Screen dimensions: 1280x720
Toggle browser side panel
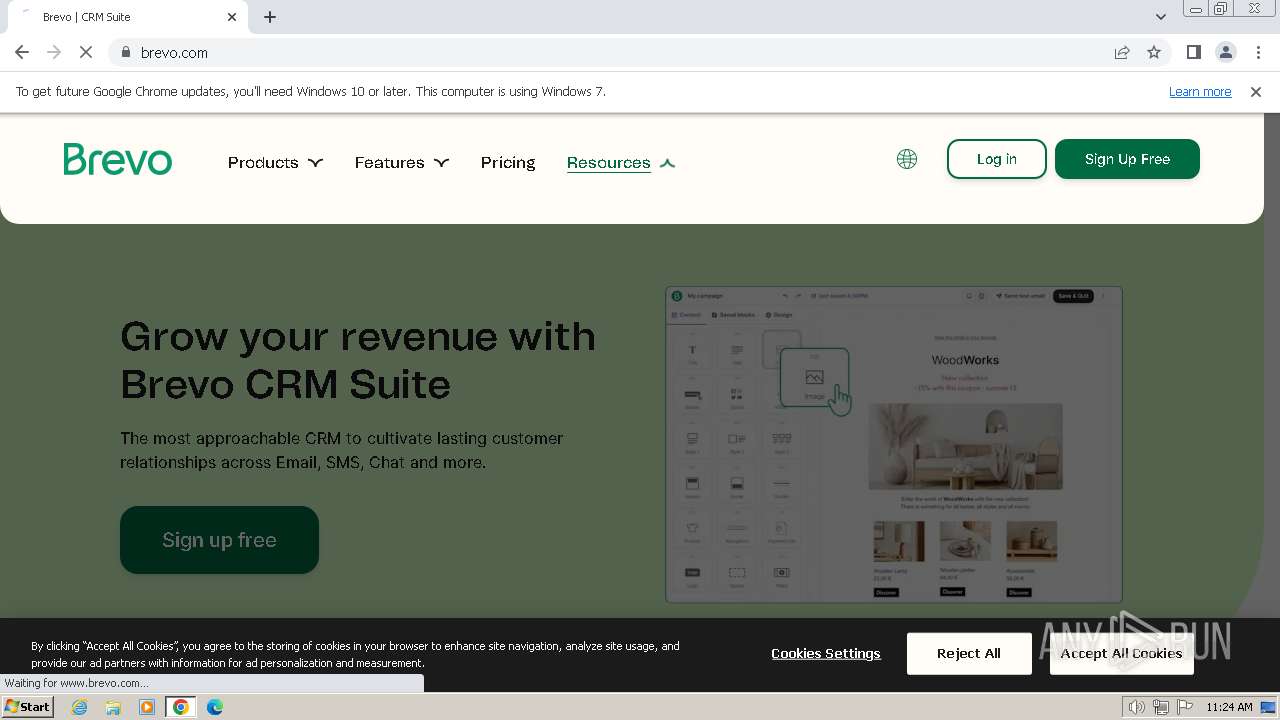(1193, 52)
